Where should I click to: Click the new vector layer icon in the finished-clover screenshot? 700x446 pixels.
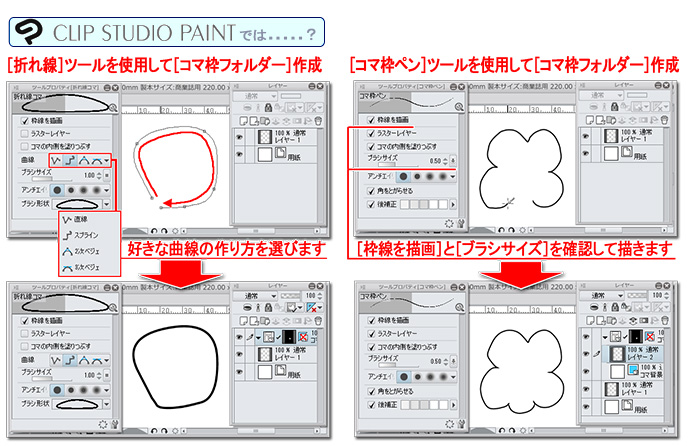point(600,321)
